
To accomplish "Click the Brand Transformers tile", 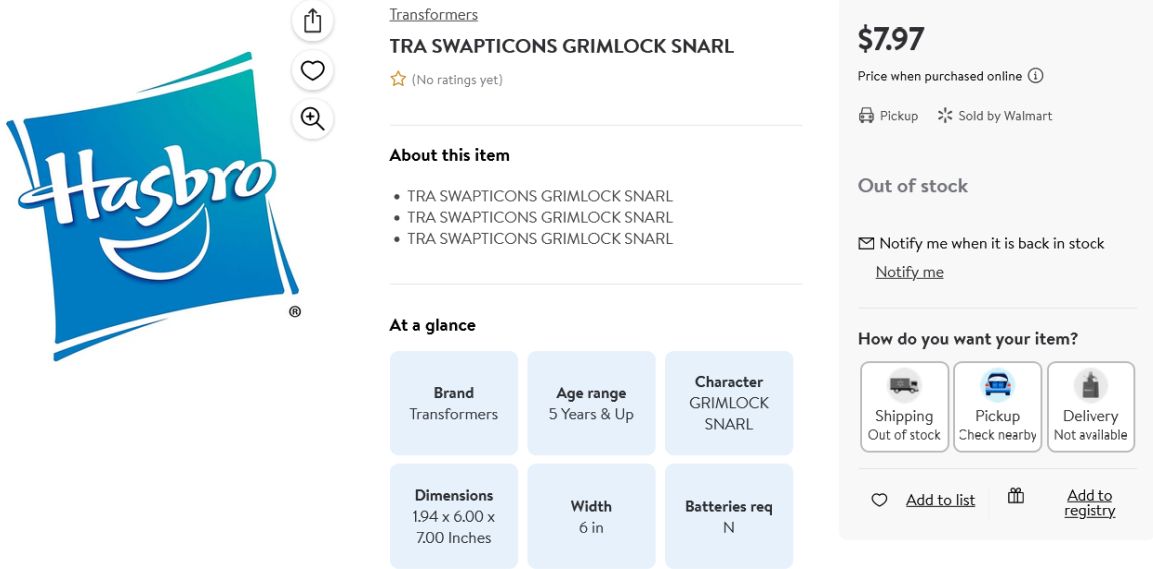I will (x=454, y=403).
